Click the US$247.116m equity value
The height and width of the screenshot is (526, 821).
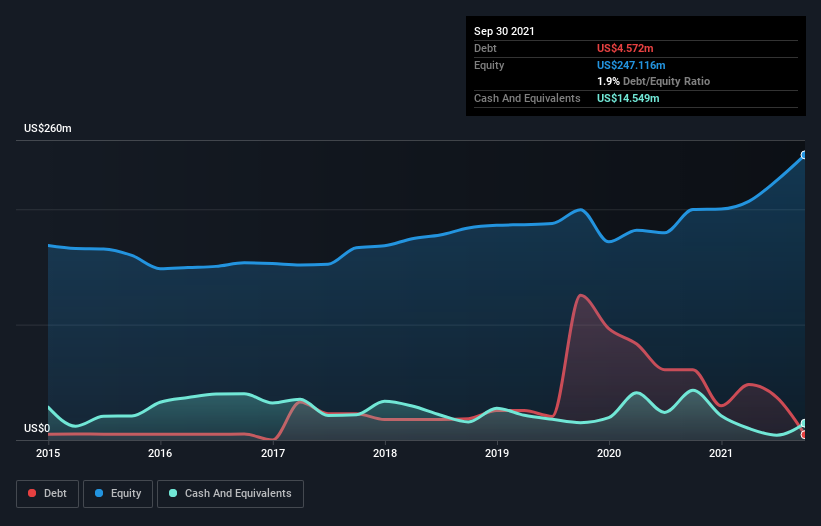tap(631, 65)
